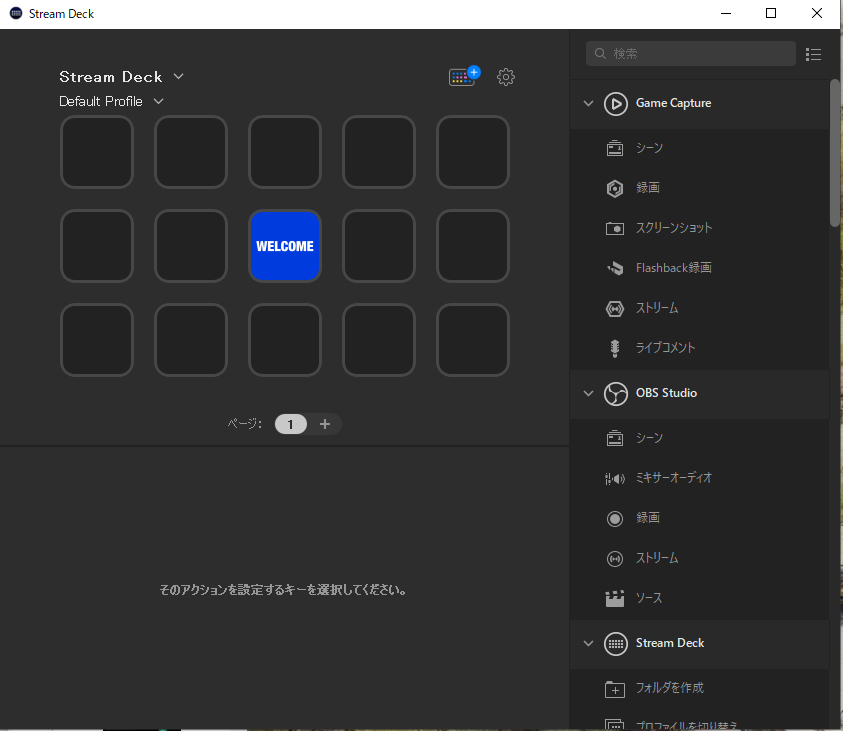Select the WELCOME key
This screenshot has width=843, height=731.
click(x=285, y=246)
